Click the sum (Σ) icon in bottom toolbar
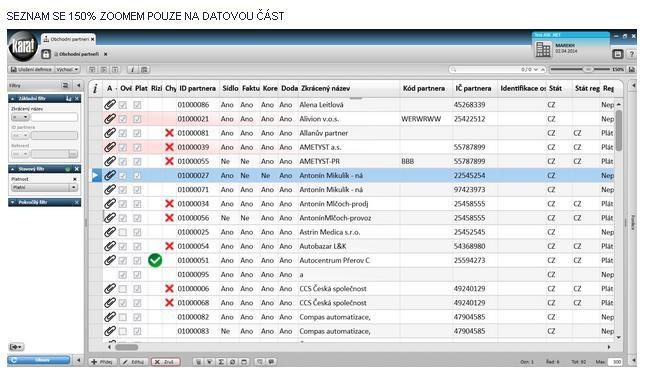This screenshot has width=647, height=374. coord(221,362)
